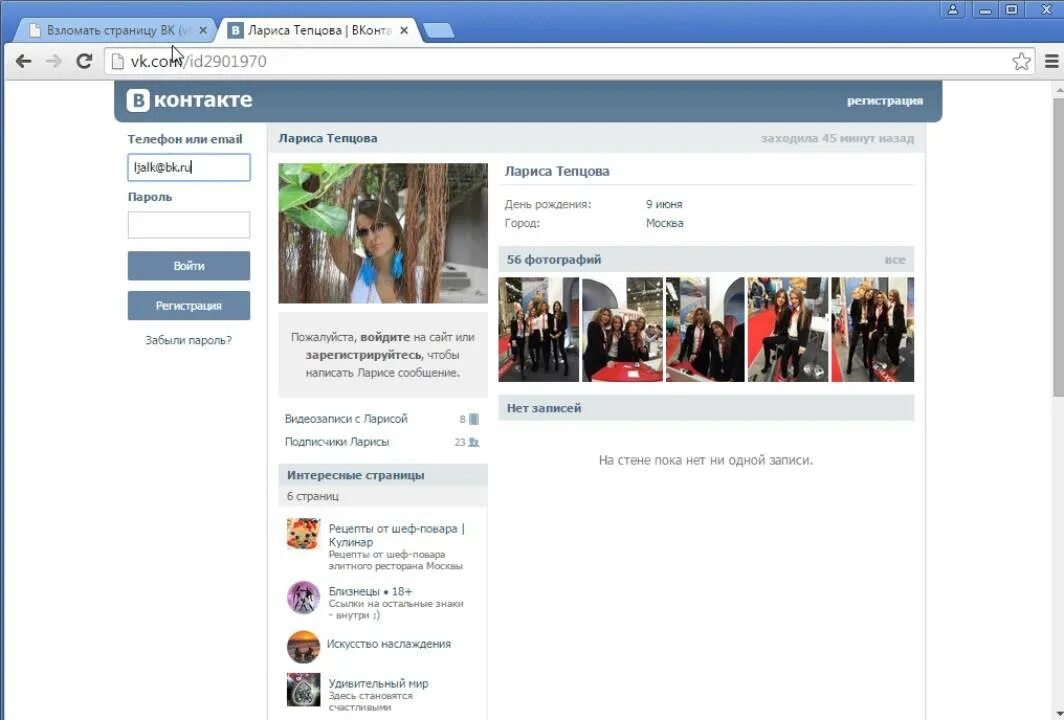Click the Пароль password field

click(189, 225)
